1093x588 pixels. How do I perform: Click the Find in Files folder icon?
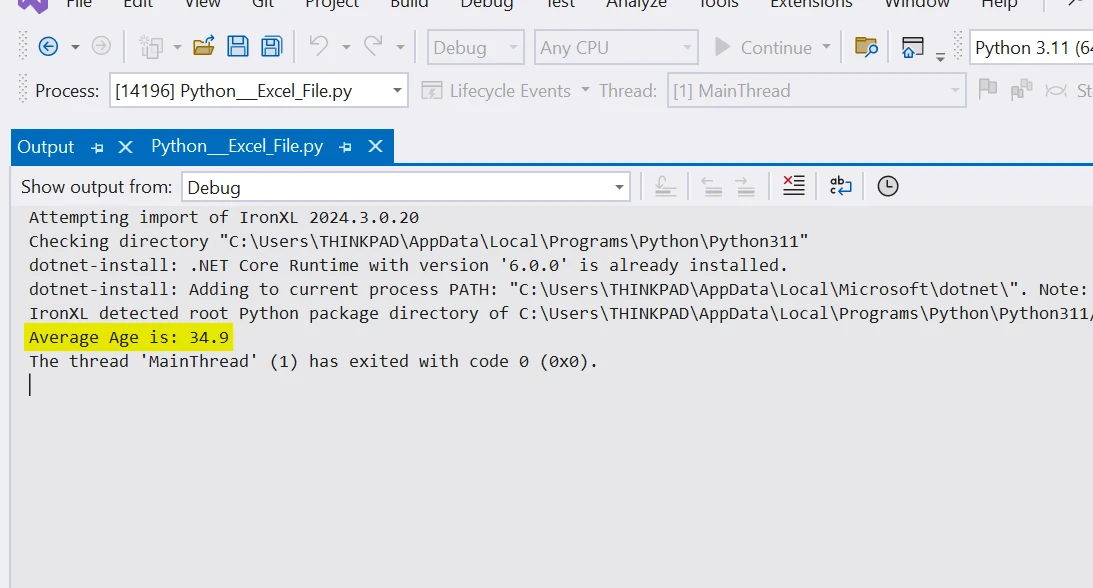click(x=866, y=47)
